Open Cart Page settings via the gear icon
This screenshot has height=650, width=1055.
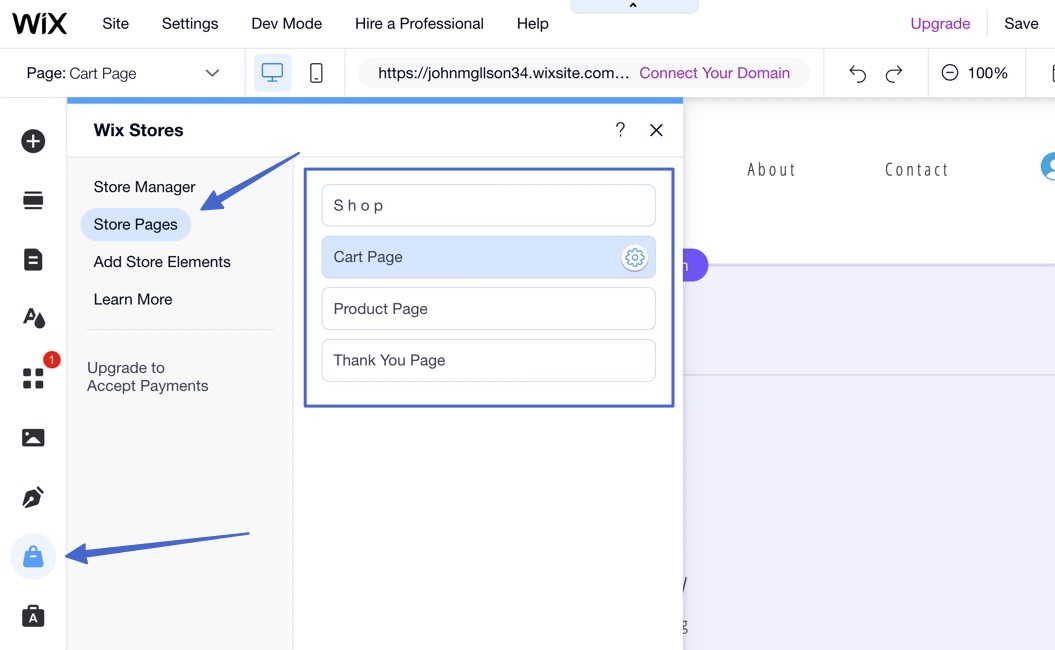pos(634,257)
